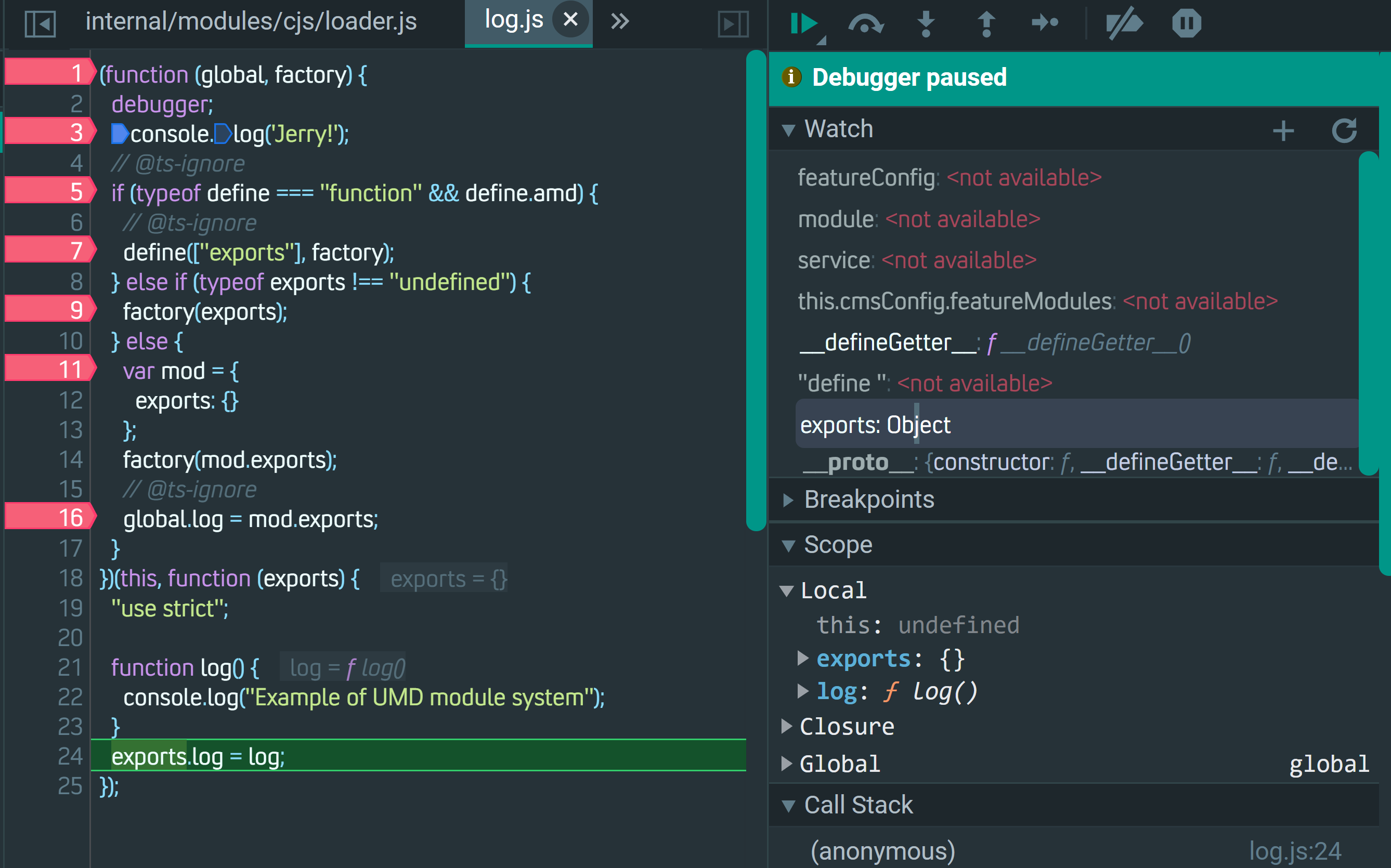Step out of current function

click(986, 23)
